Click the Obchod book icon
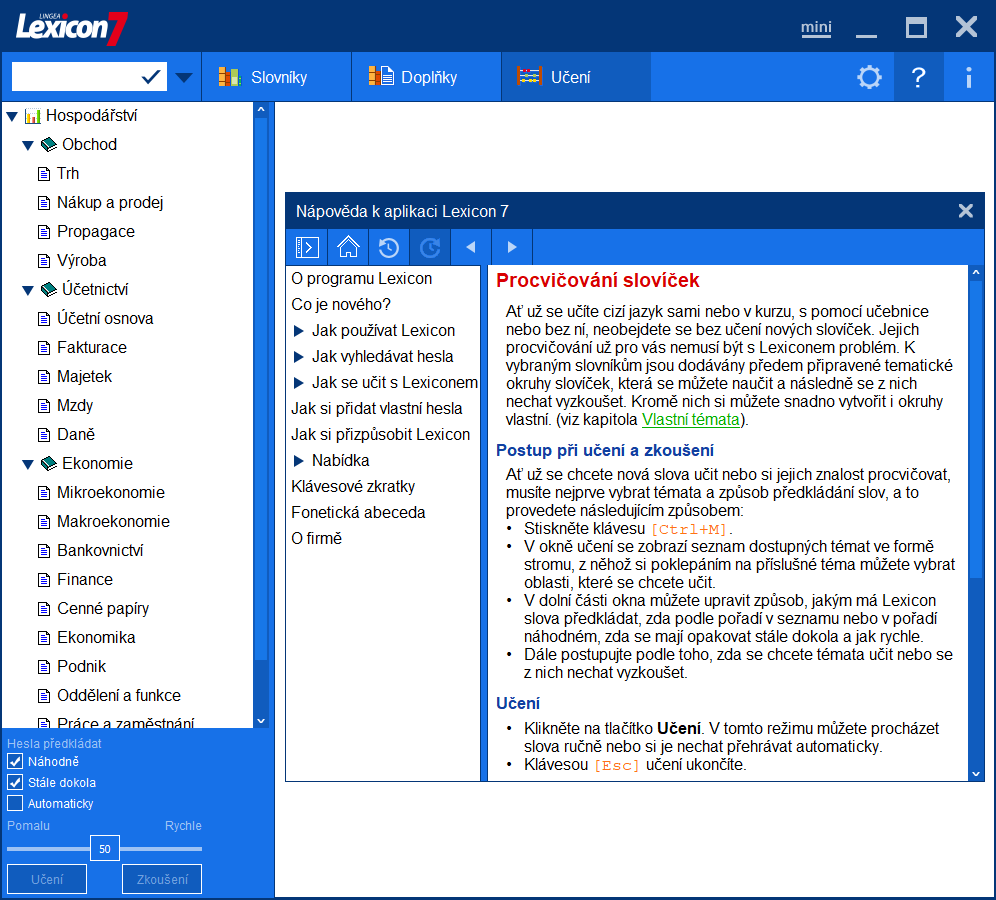 click(x=49, y=145)
